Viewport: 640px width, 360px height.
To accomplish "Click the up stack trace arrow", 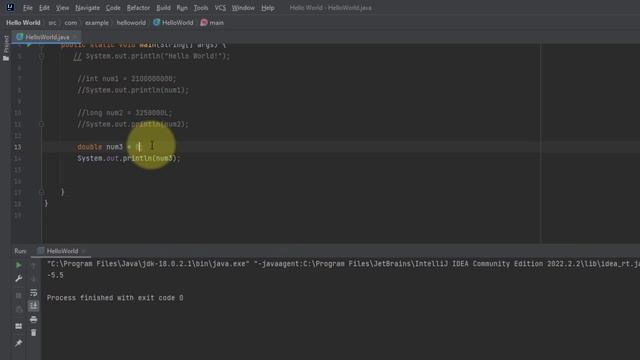I will pyautogui.click(x=34, y=266).
